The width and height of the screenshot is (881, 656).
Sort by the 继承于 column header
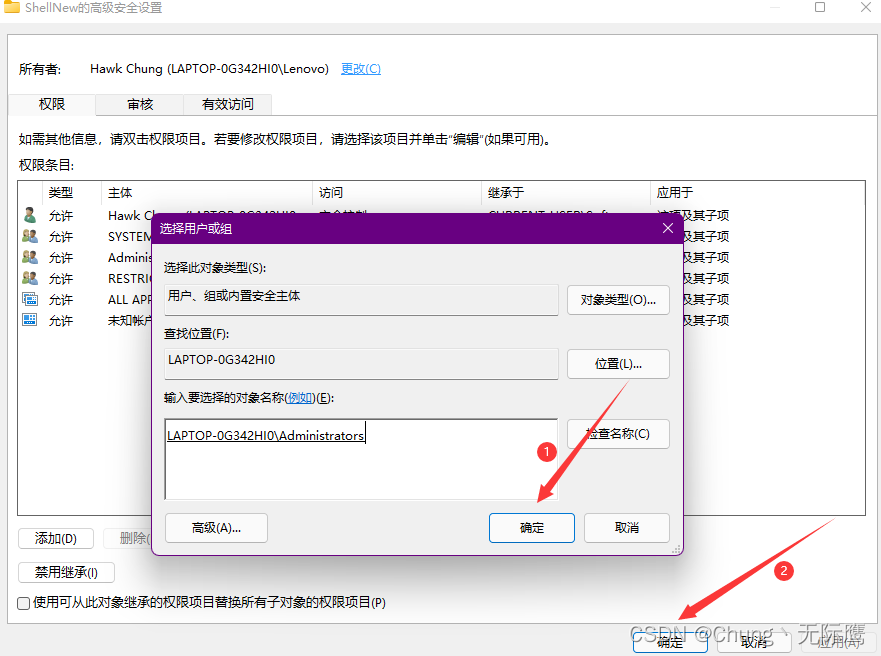(x=566, y=193)
